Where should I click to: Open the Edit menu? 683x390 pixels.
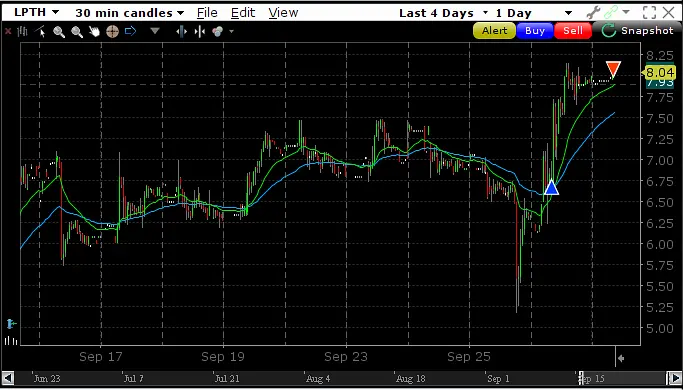tap(243, 13)
